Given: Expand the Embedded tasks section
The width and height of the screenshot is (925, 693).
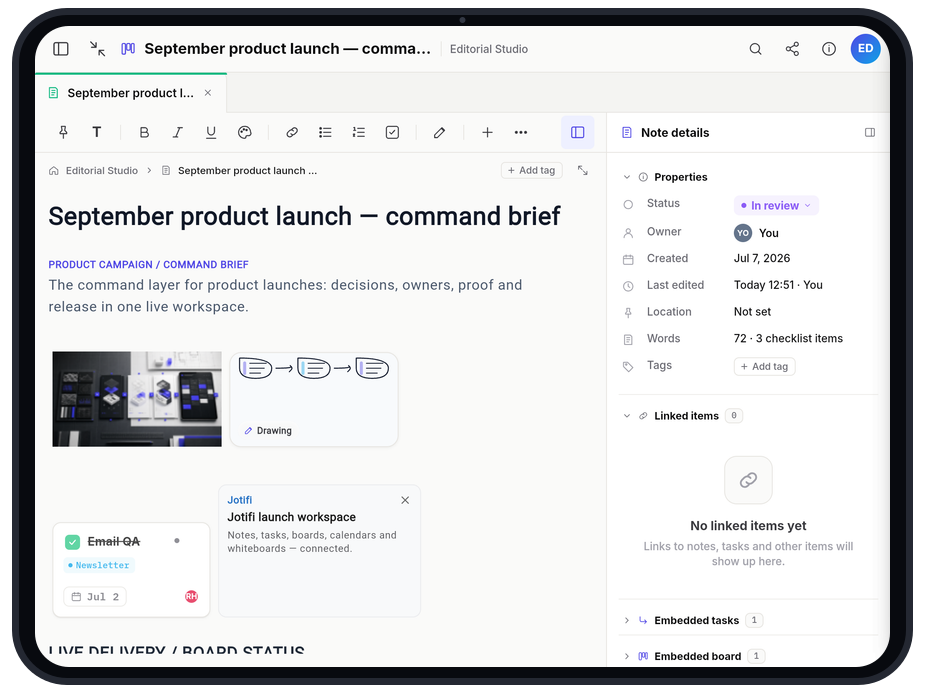Looking at the screenshot, I should click(626, 620).
